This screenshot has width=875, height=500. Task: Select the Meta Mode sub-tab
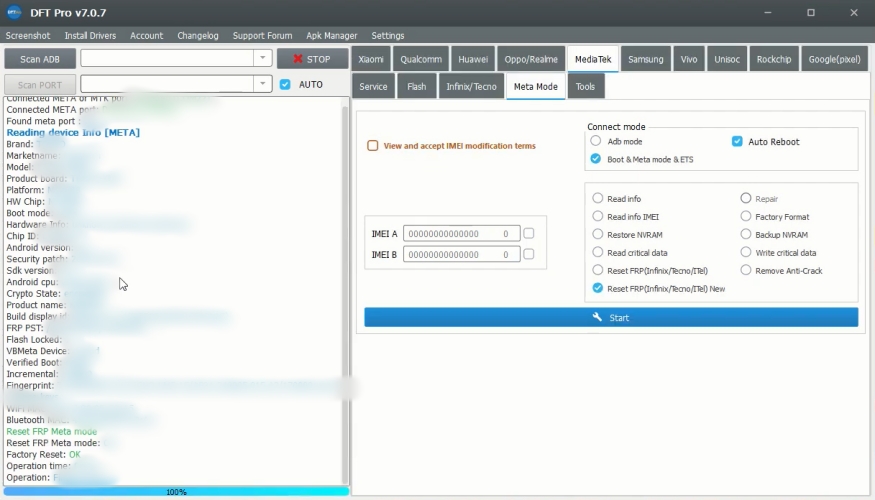(x=536, y=86)
